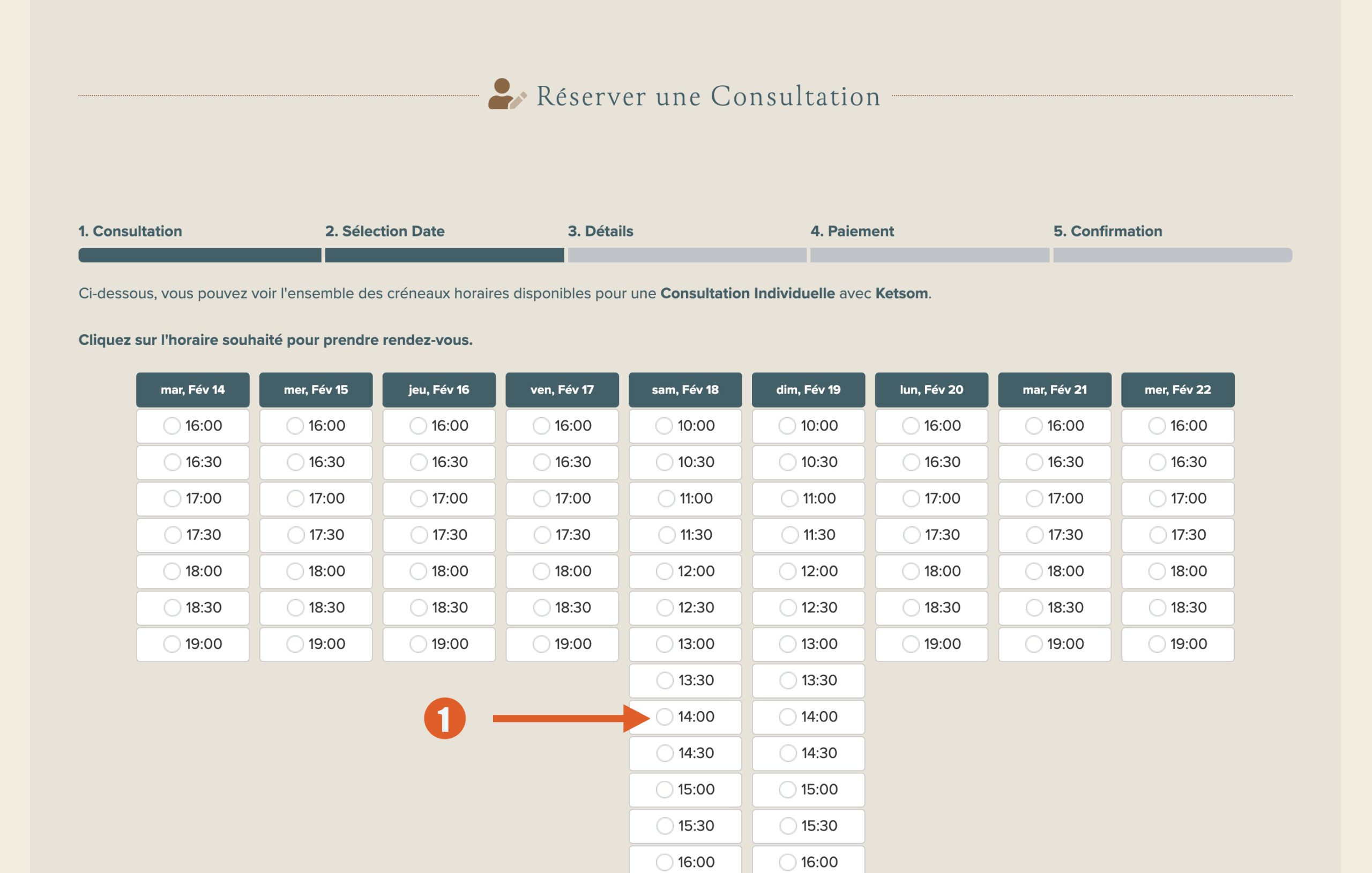Open step 2. Sélection Date
Image resolution: width=1372 pixels, height=873 pixels.
coord(385,231)
